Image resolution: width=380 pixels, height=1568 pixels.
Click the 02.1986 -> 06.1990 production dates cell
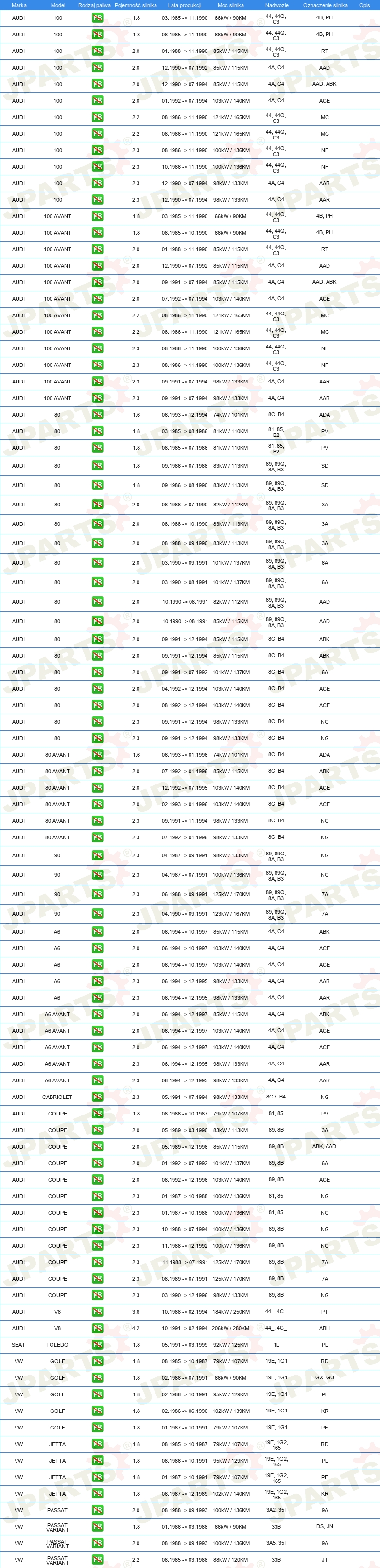point(185,1411)
